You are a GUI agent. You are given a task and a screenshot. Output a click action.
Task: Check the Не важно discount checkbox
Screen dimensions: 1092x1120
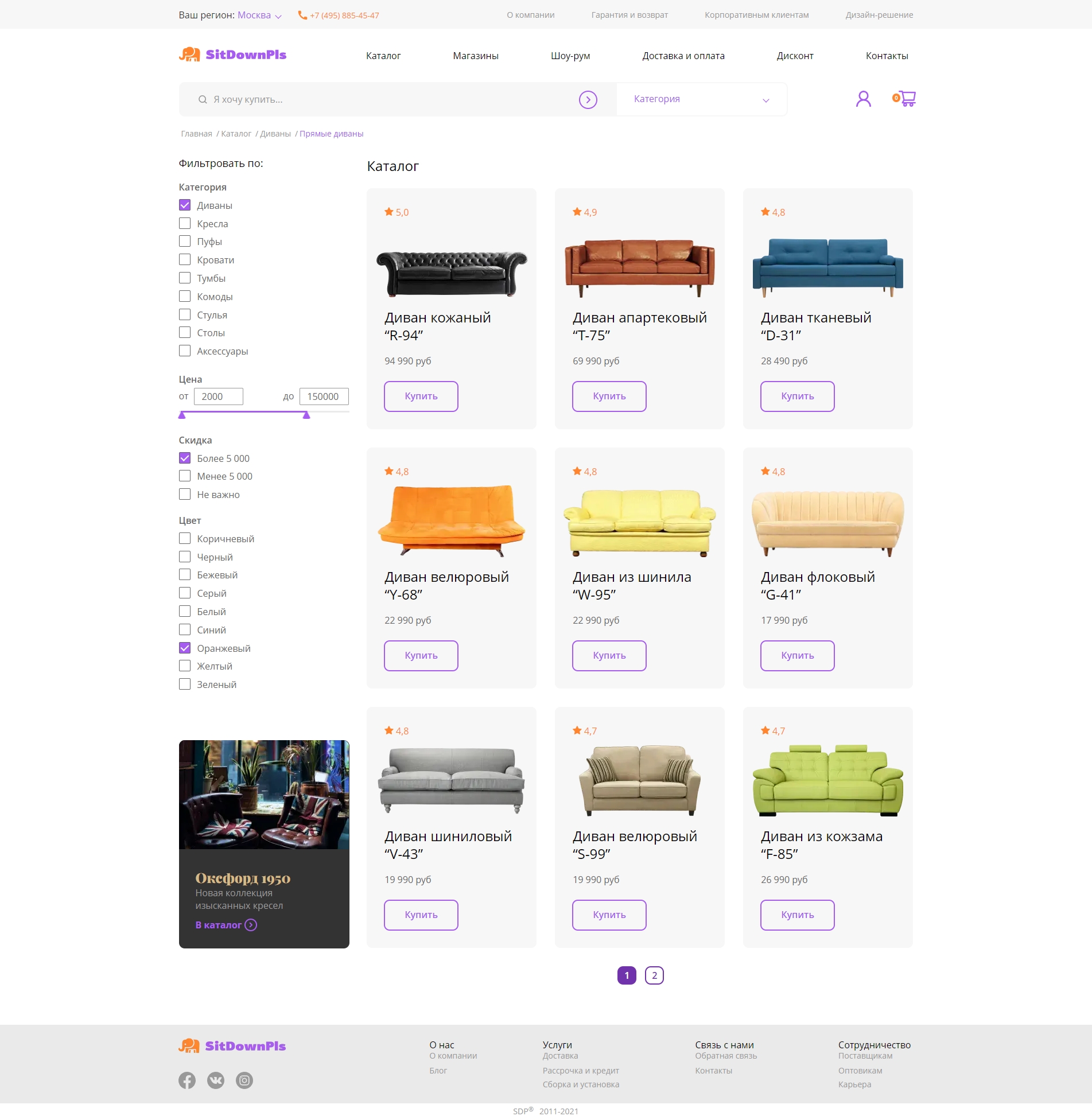pyautogui.click(x=185, y=494)
